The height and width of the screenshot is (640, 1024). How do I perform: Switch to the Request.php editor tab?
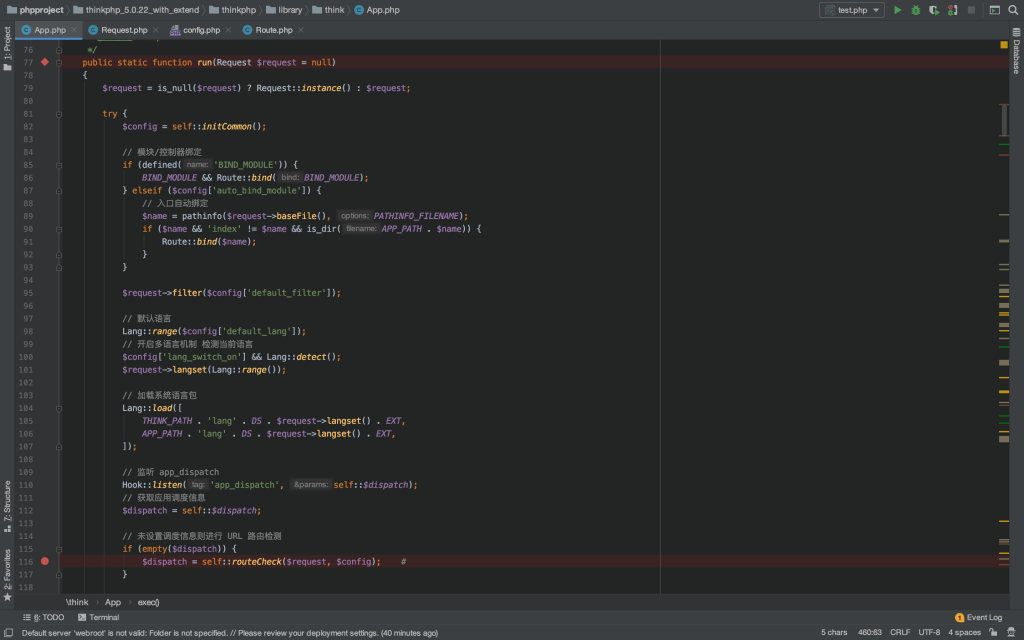(x=123, y=30)
